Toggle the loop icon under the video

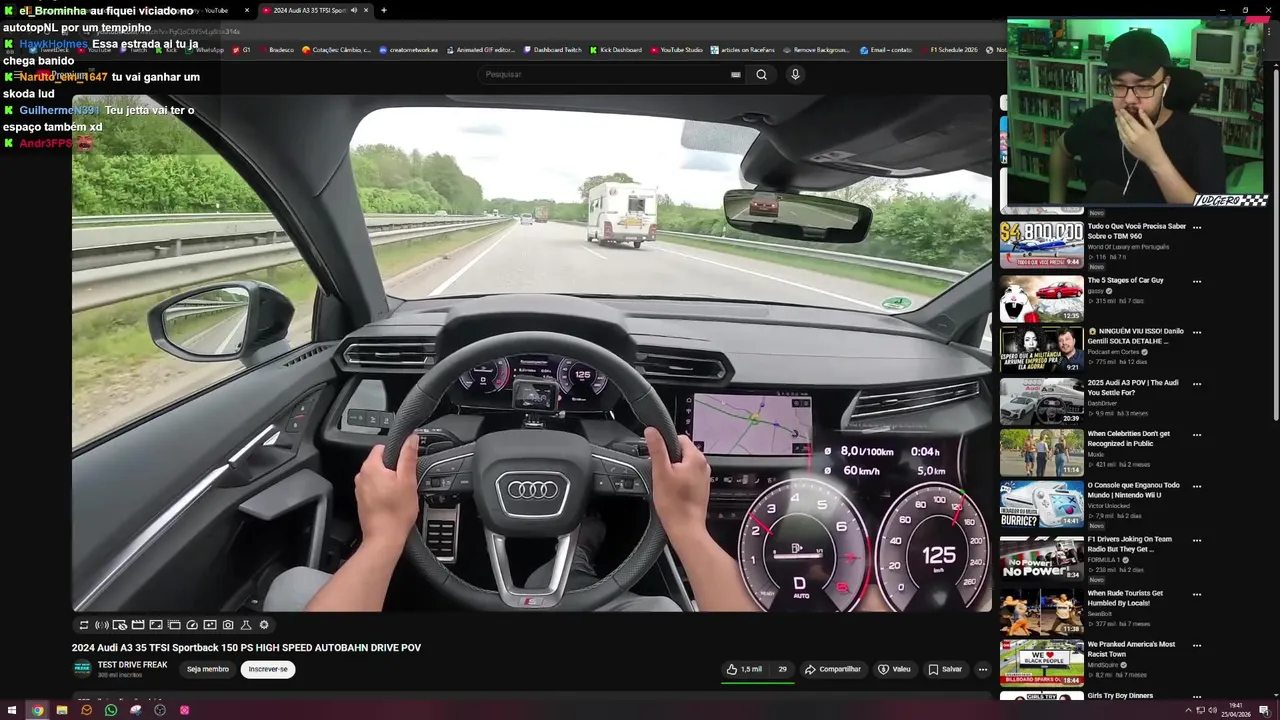[84, 625]
